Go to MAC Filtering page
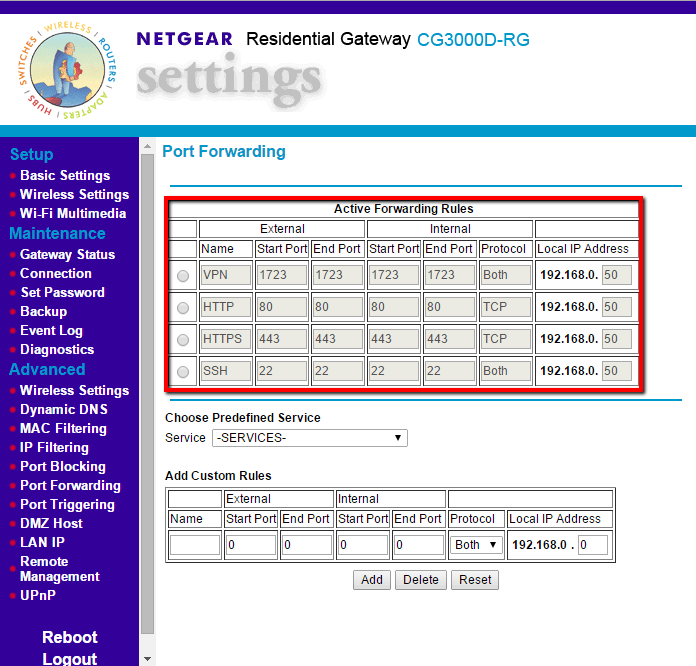 (63, 428)
